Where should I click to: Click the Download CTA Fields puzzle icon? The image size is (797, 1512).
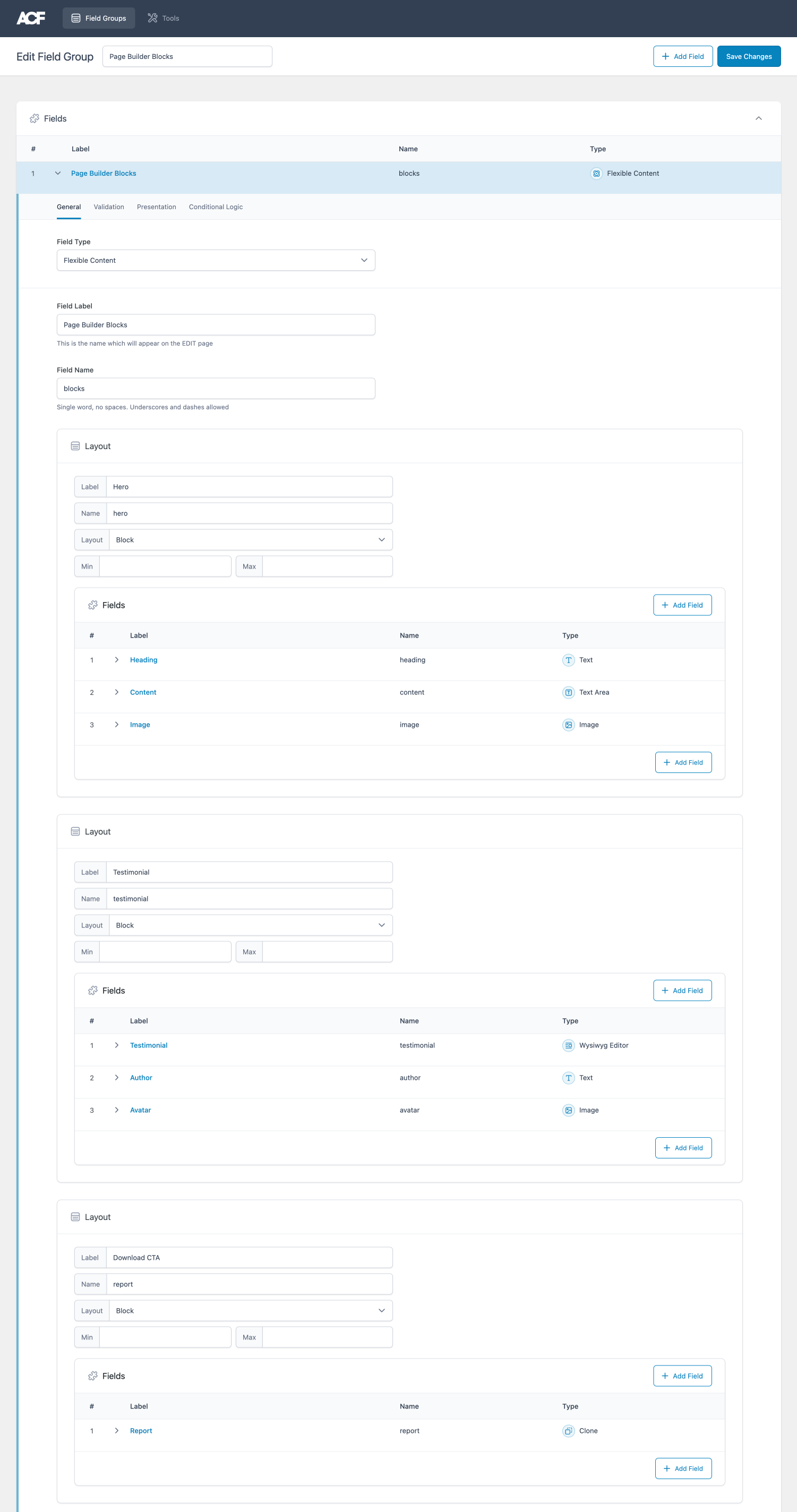[x=93, y=1376]
